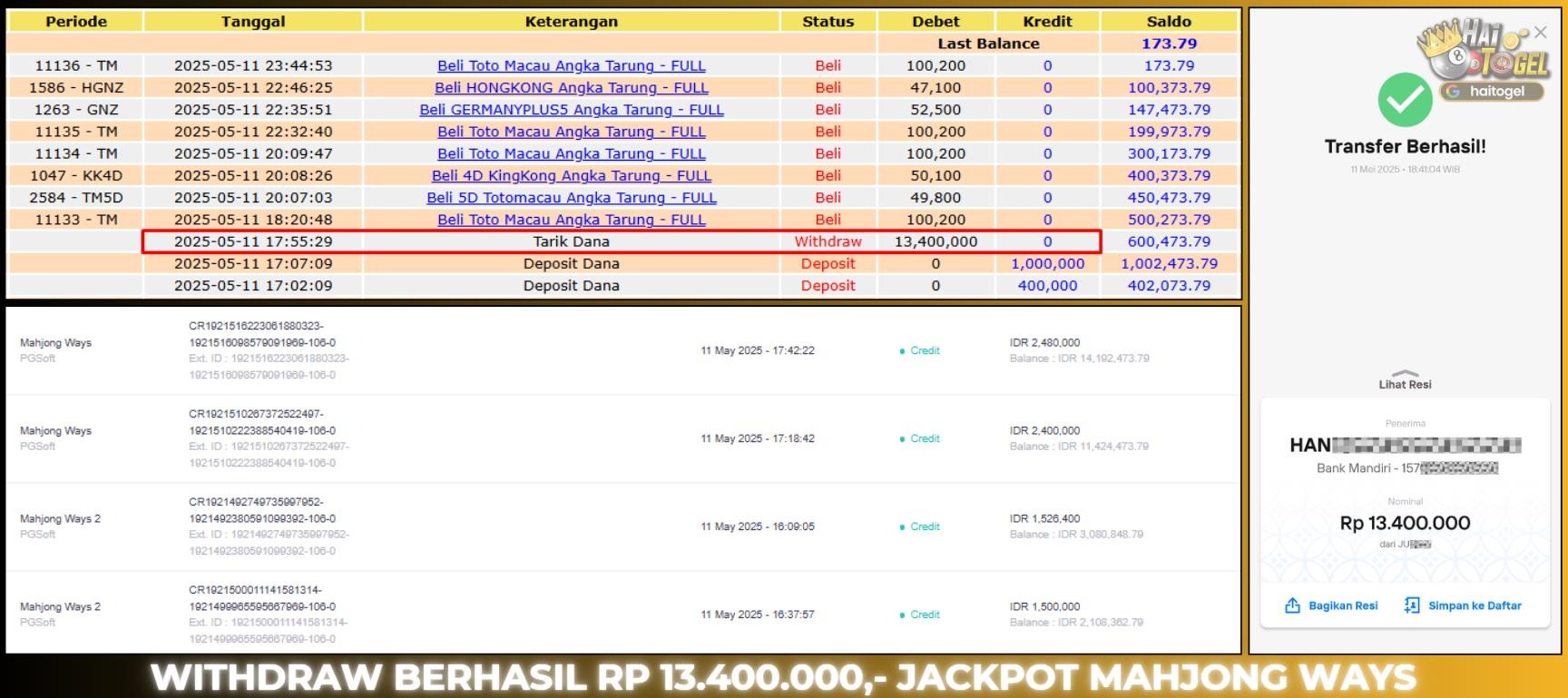Viewport: 1568px width, 698px height.
Task: Click Credit status at 16:09:05
Action: 920,526
